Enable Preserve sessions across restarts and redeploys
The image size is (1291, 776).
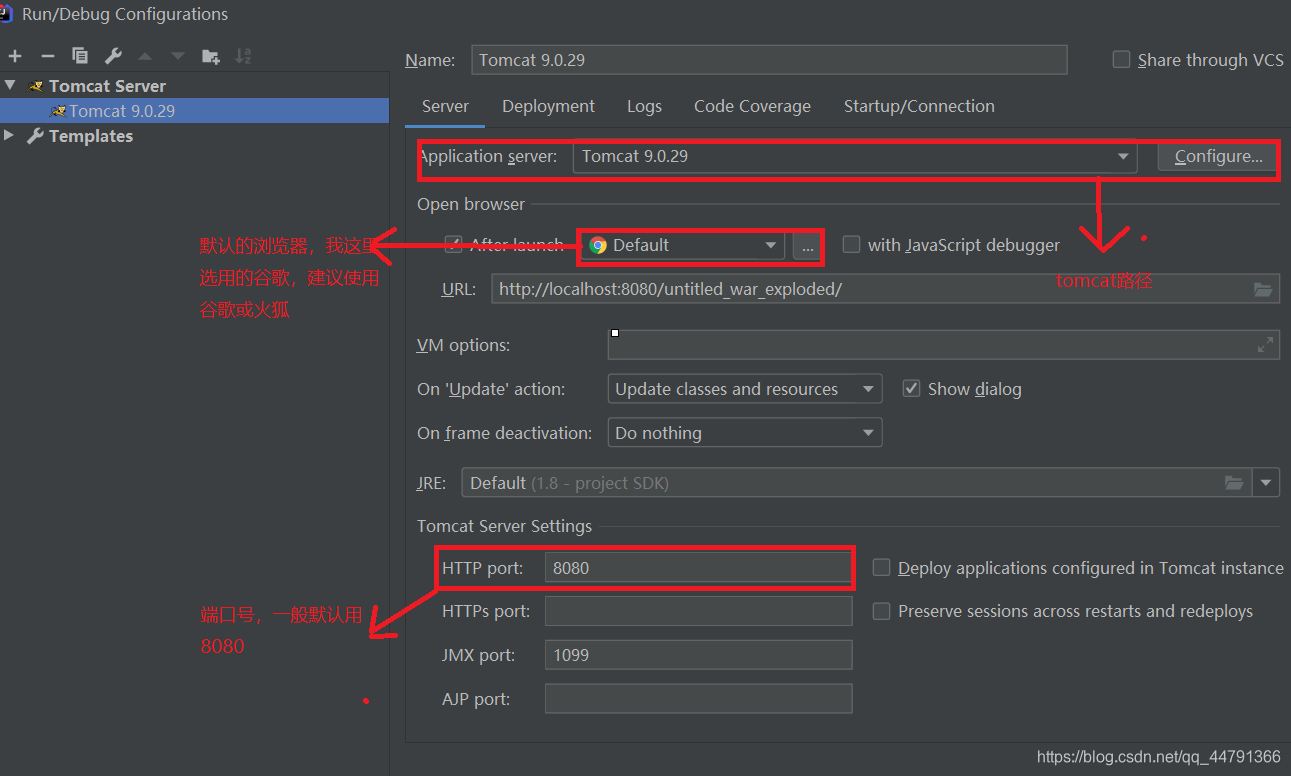pos(881,611)
